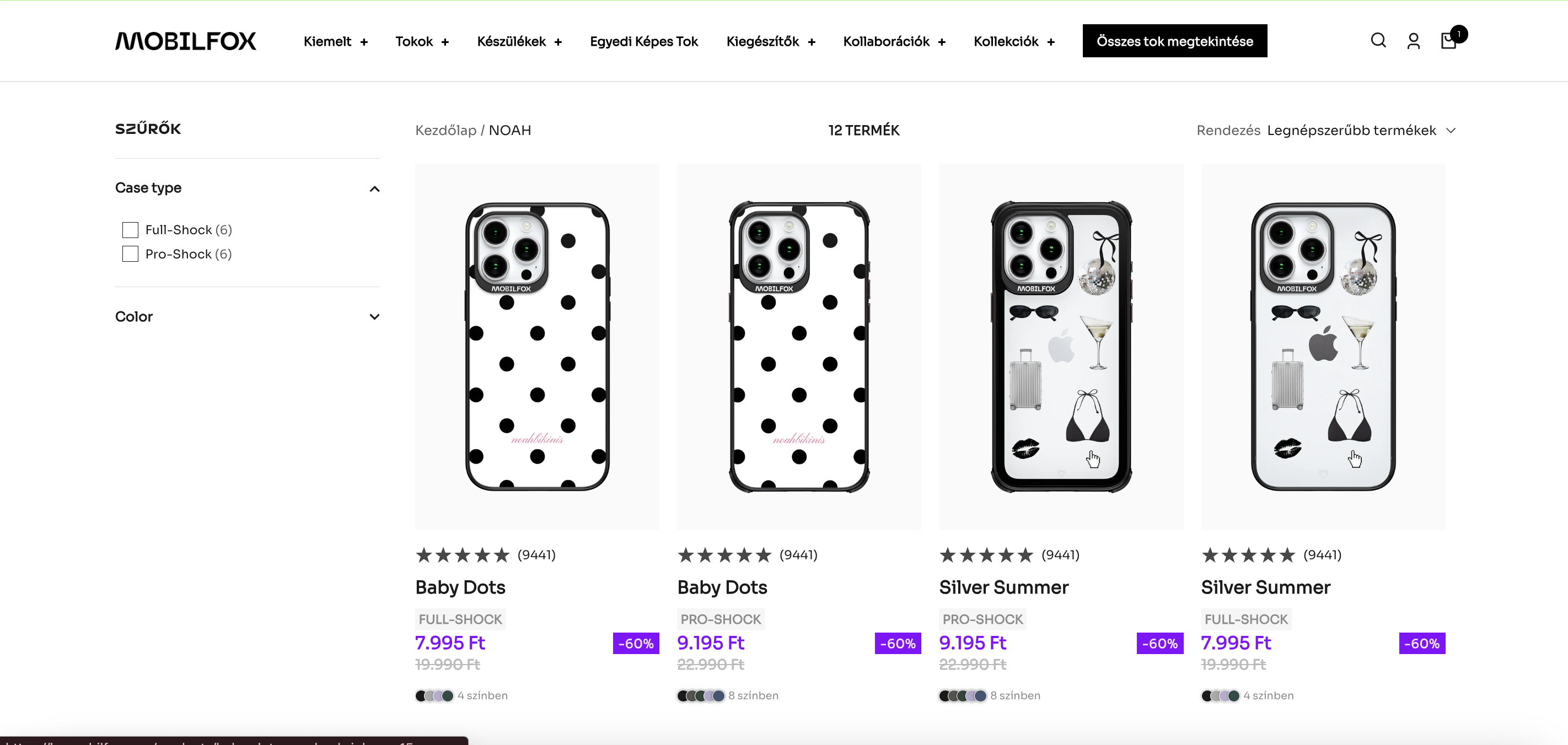Check the Pro-Shock filter checkbox
The image size is (1568, 745).
130,254
